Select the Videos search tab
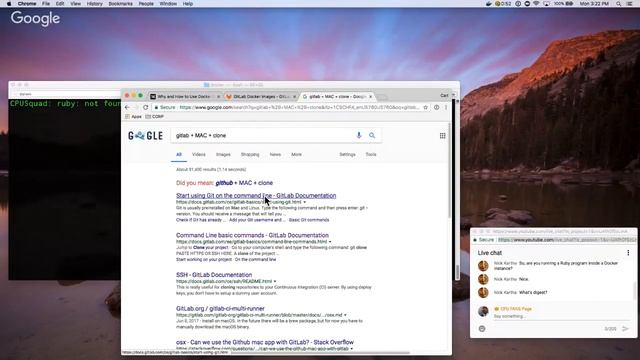 tap(199, 155)
